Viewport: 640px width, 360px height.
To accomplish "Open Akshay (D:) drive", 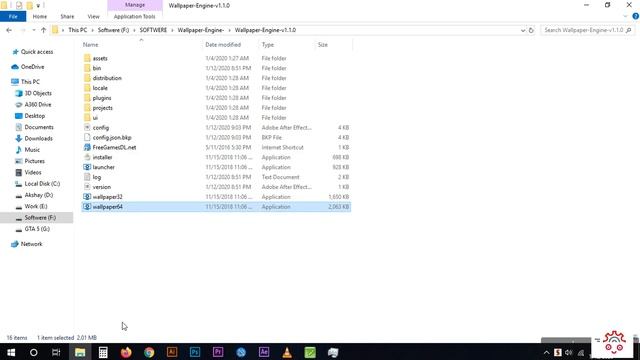I will click(39, 195).
